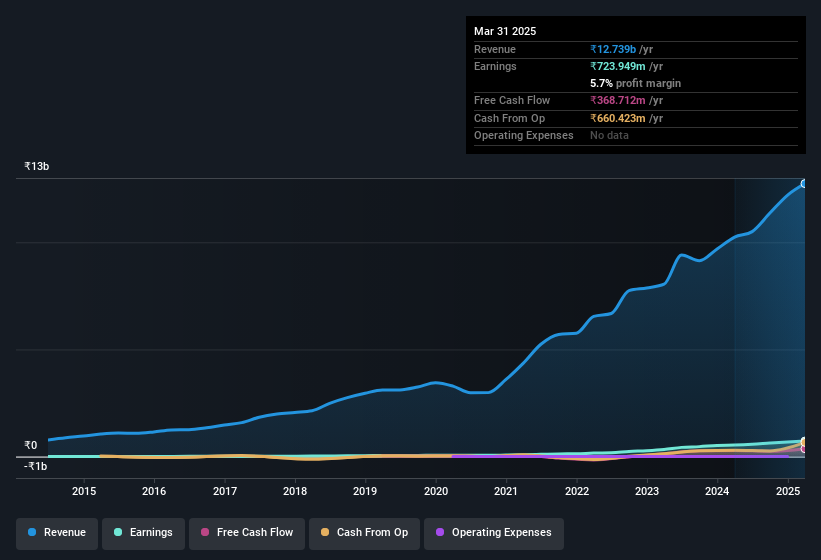Screen dimensions: 821x560
Task: Click the 2017 x-axis year label
Action: coord(225,491)
